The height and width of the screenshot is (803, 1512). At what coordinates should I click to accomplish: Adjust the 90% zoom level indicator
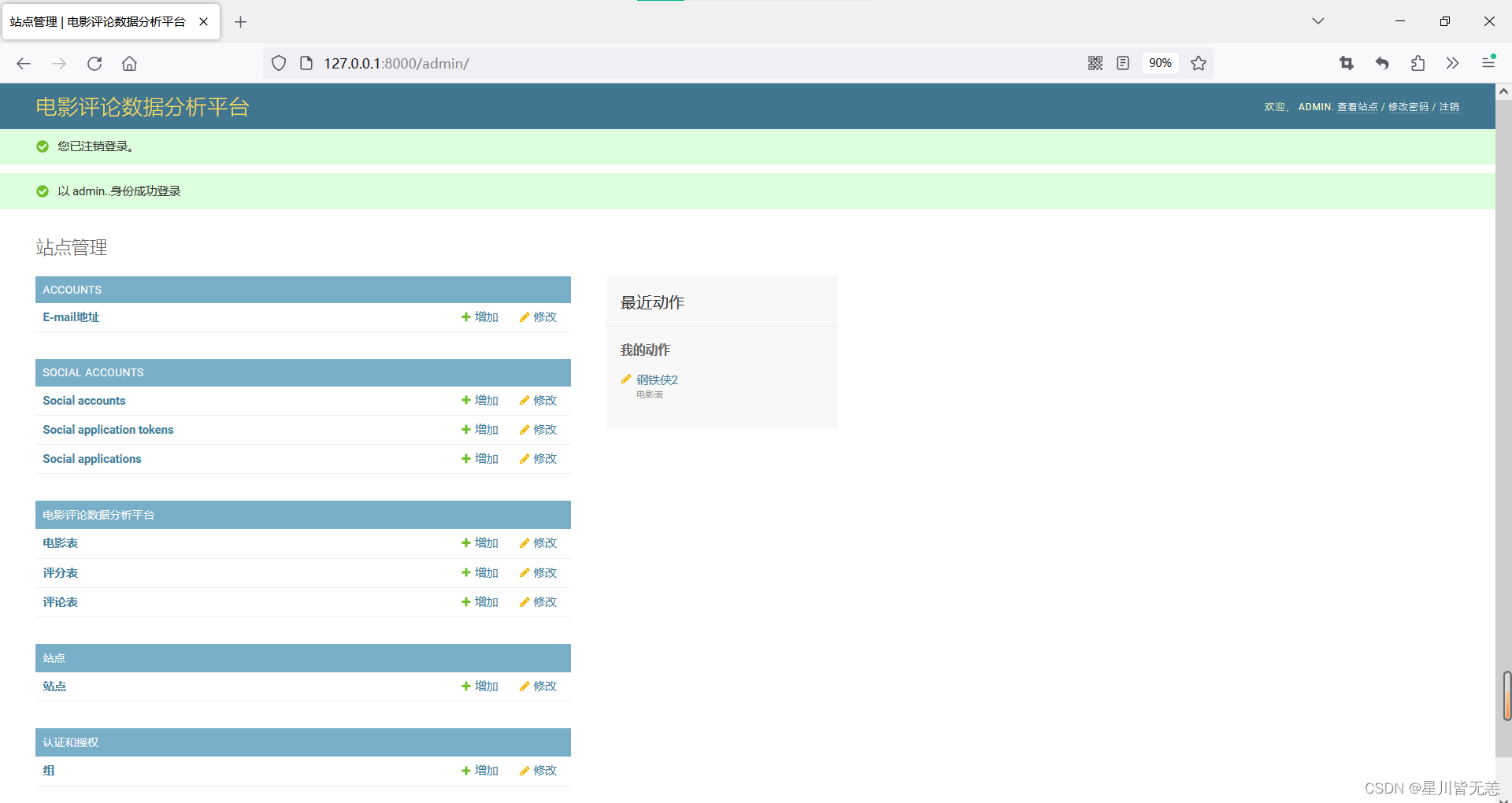pos(1160,64)
